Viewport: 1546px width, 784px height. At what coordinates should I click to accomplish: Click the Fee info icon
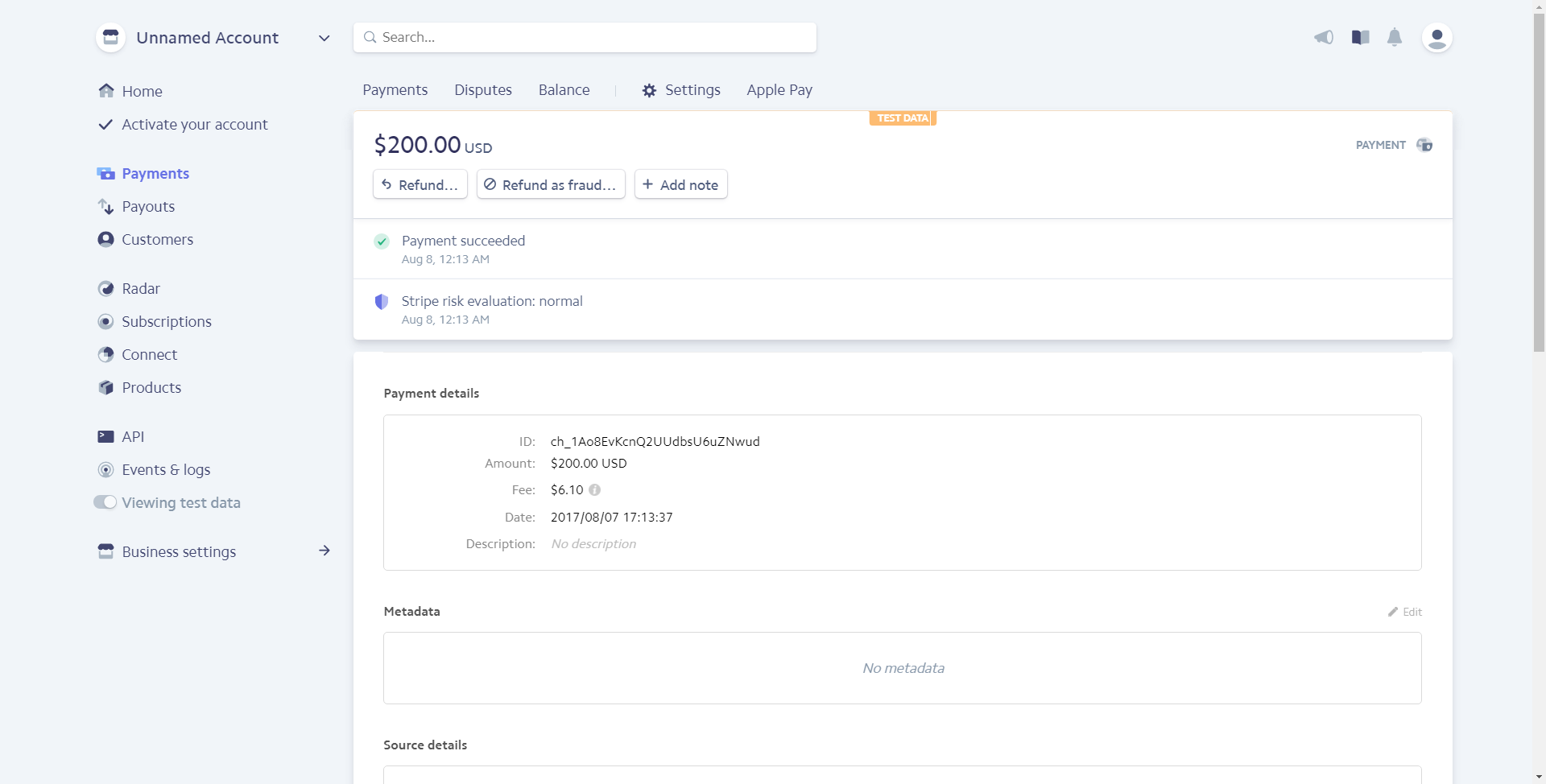[x=594, y=490]
